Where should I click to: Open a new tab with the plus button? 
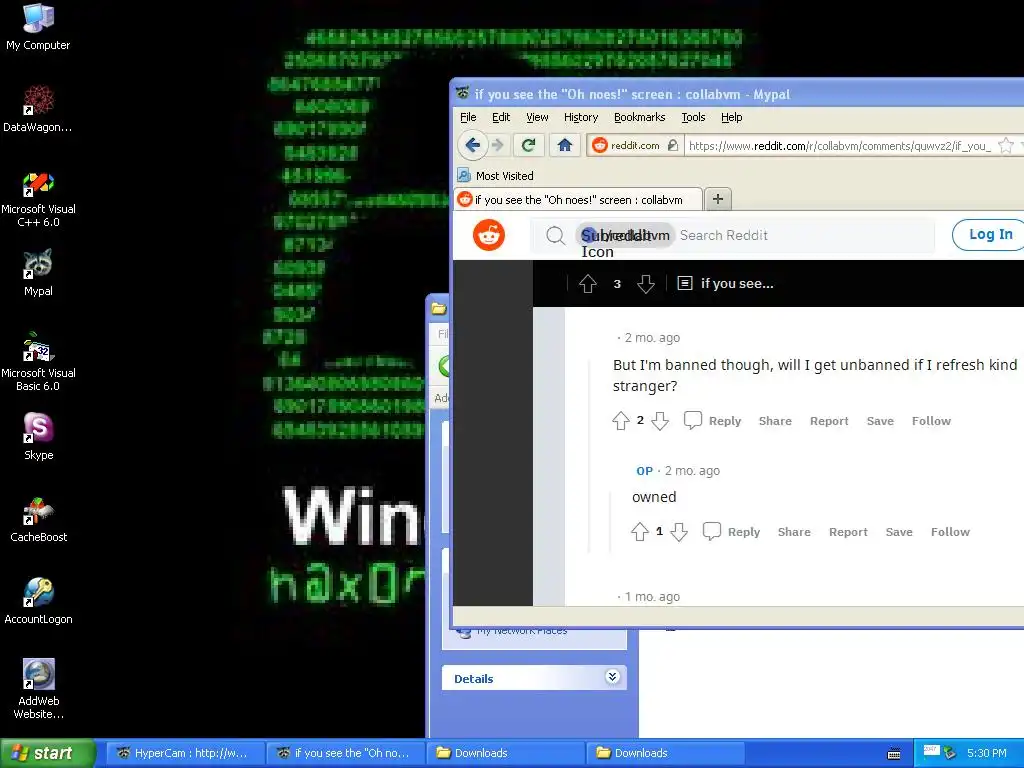(x=718, y=199)
